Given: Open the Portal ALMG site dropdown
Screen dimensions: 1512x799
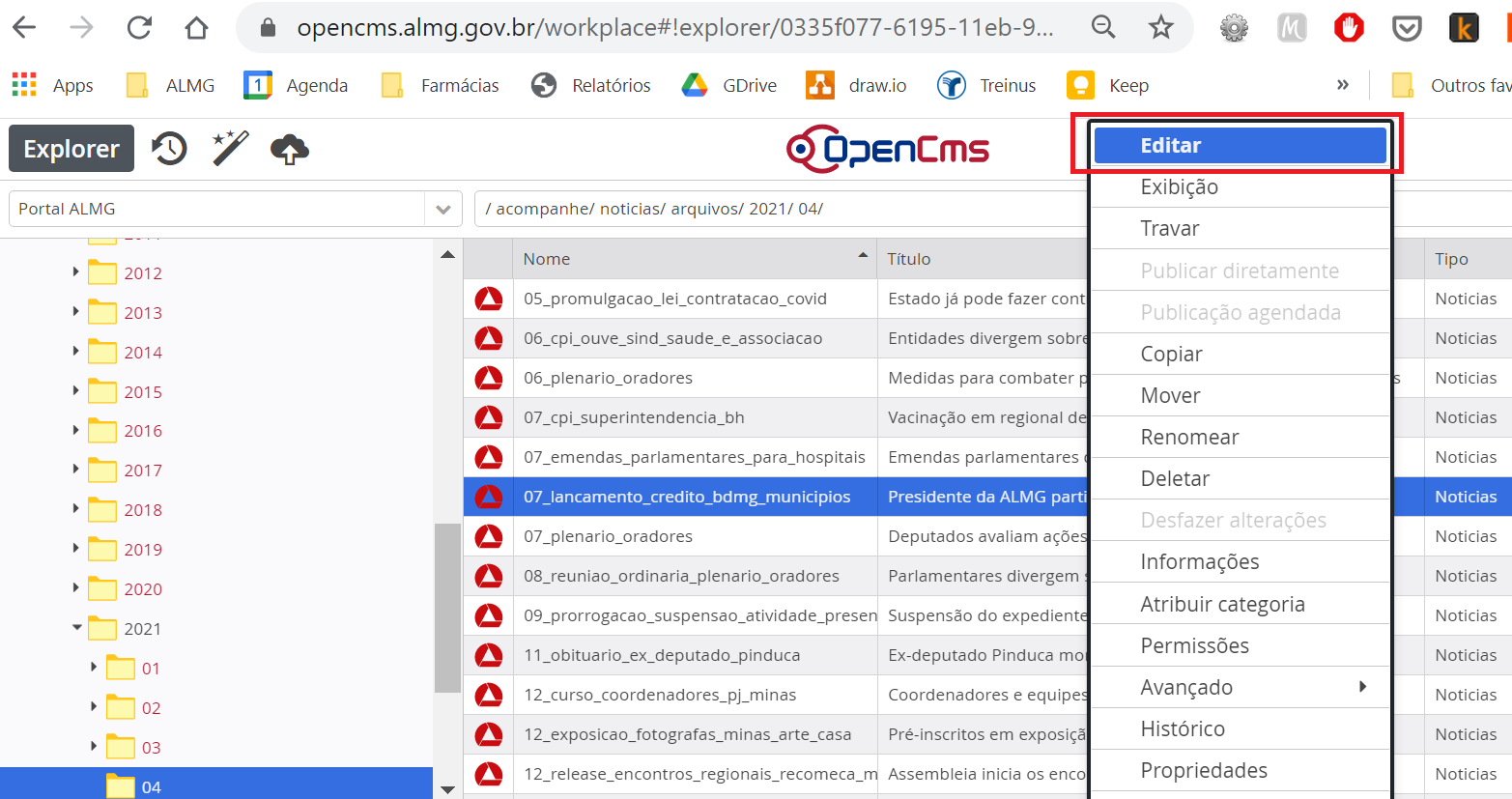Looking at the screenshot, I should [x=442, y=209].
